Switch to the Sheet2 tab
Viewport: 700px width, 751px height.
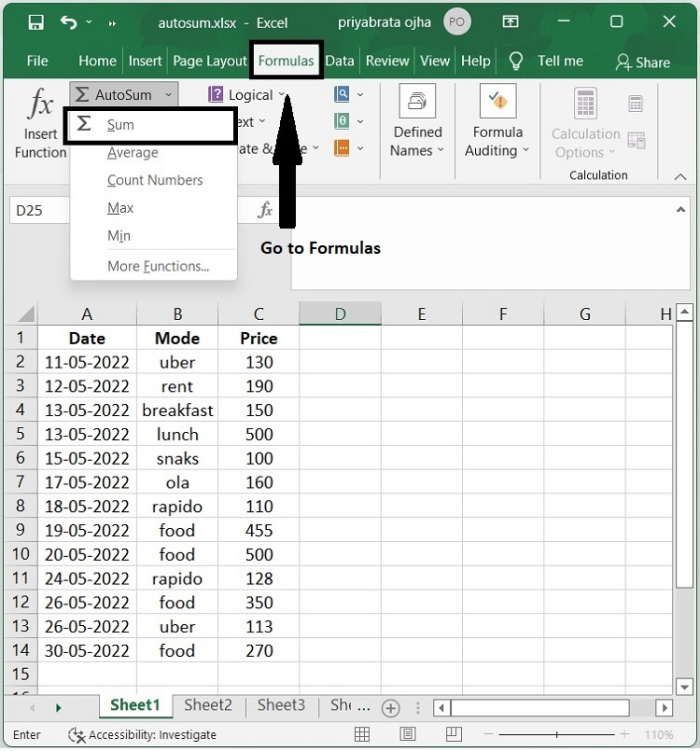click(x=208, y=705)
